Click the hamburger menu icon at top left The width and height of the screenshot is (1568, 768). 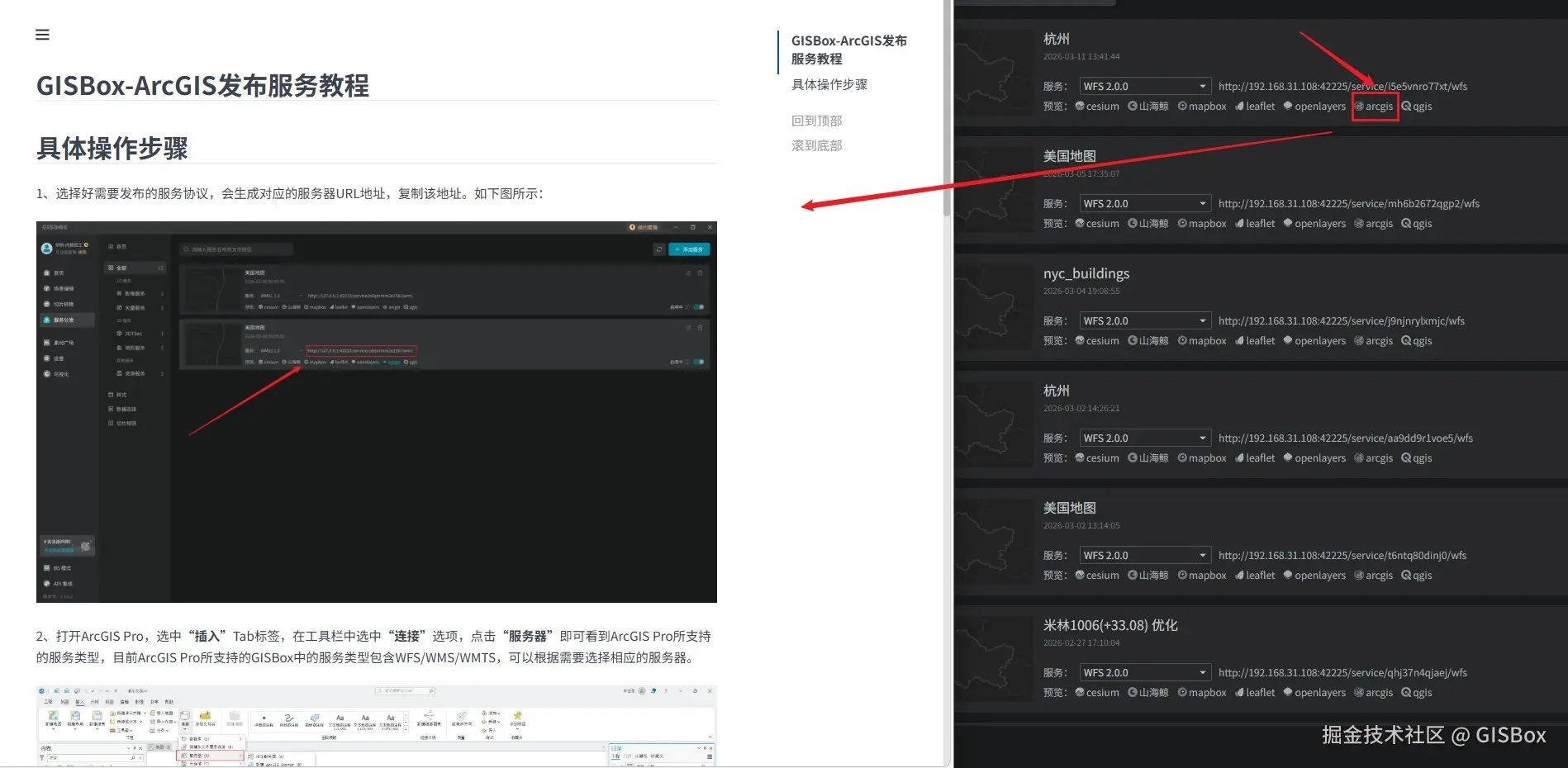(42, 34)
